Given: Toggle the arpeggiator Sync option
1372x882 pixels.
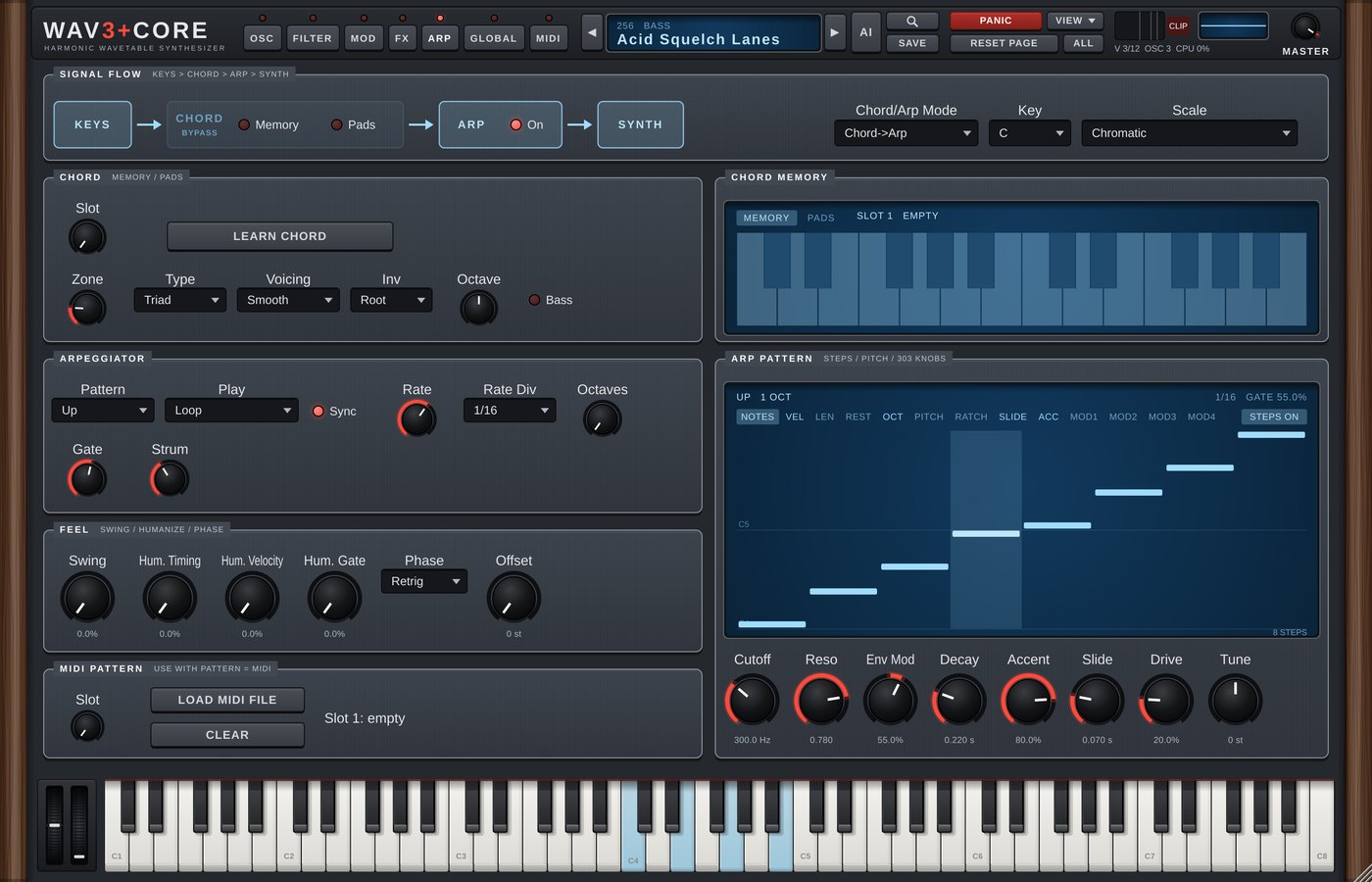Looking at the screenshot, I should click(x=334, y=411).
